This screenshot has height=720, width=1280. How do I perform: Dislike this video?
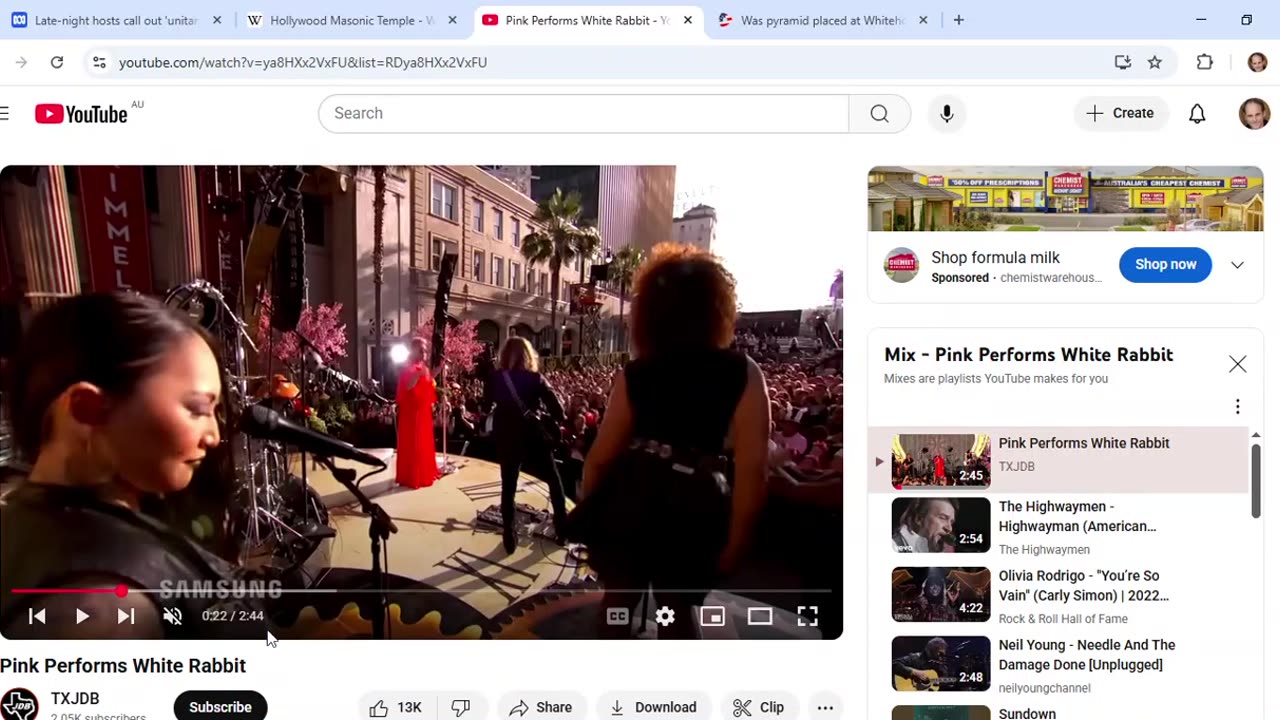461,707
